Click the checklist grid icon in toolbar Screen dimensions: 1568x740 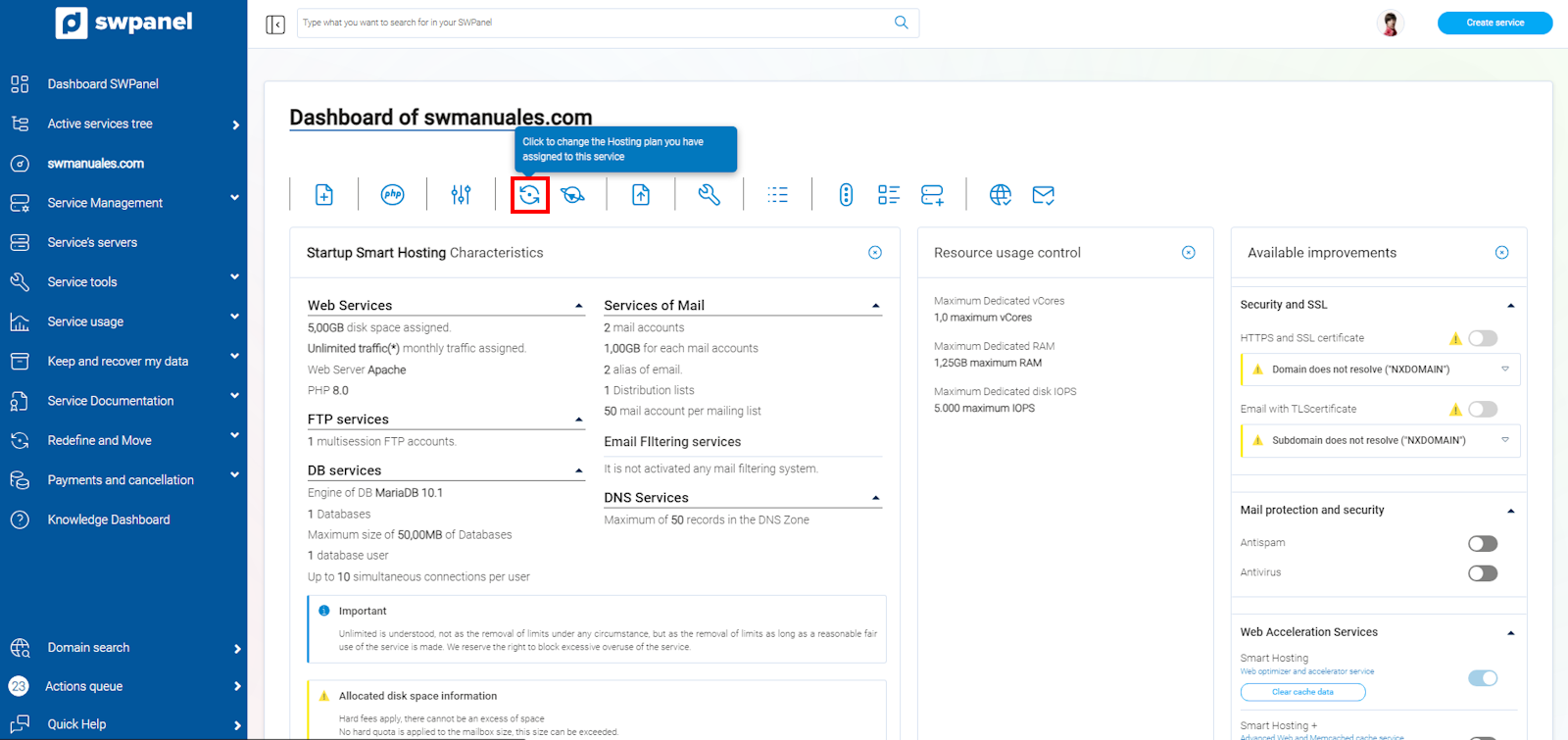[x=889, y=195]
